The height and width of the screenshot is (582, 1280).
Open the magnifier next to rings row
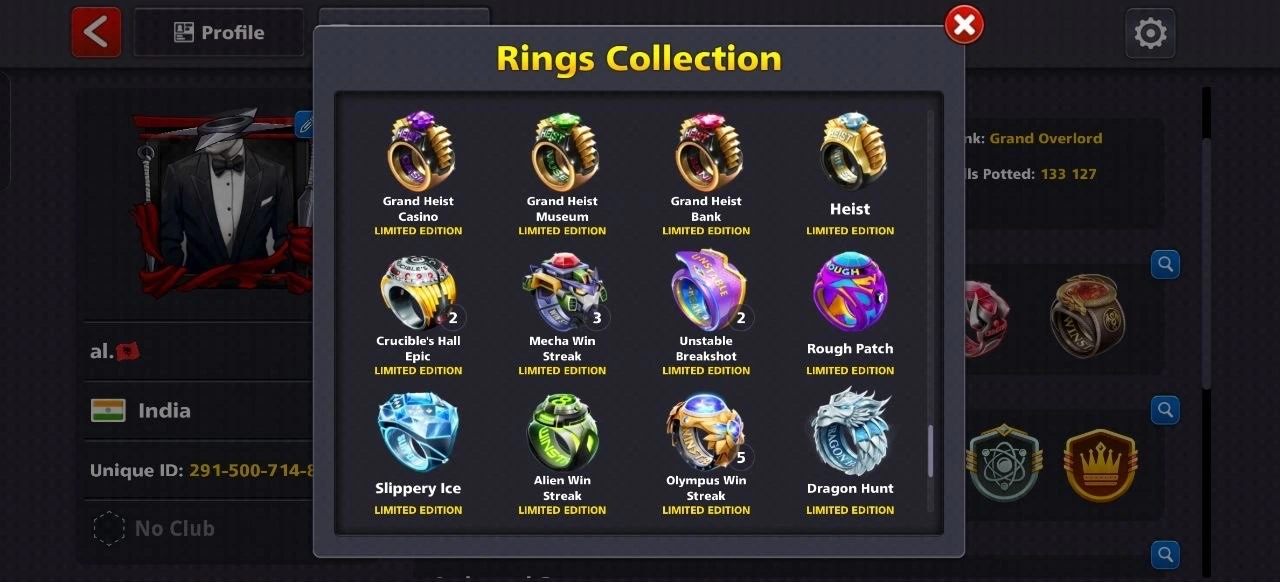pyautogui.click(x=1165, y=265)
